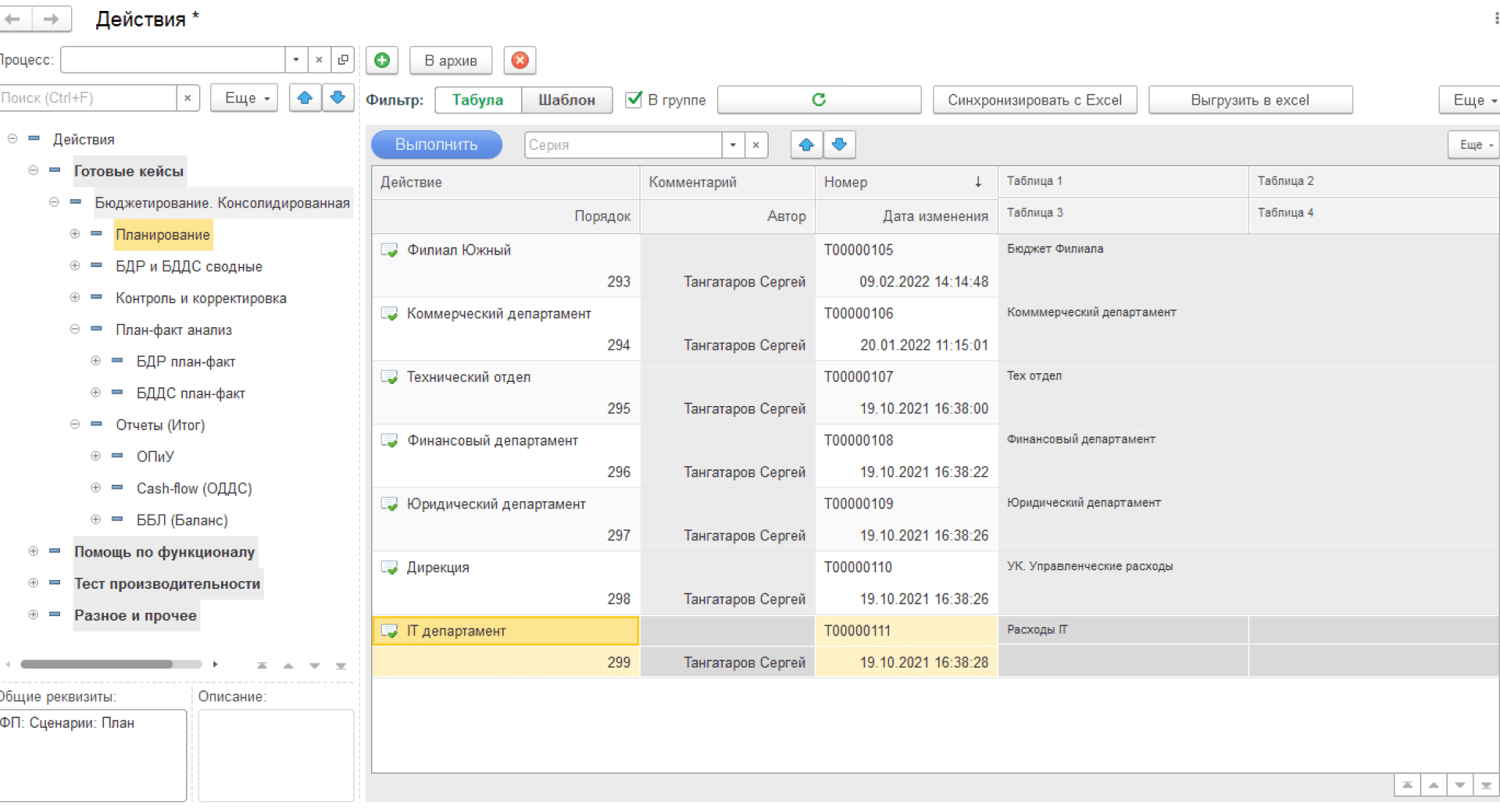Open the left panel Еще menu
Image resolution: width=1500 pixels, height=812 pixels.
[x=244, y=98]
